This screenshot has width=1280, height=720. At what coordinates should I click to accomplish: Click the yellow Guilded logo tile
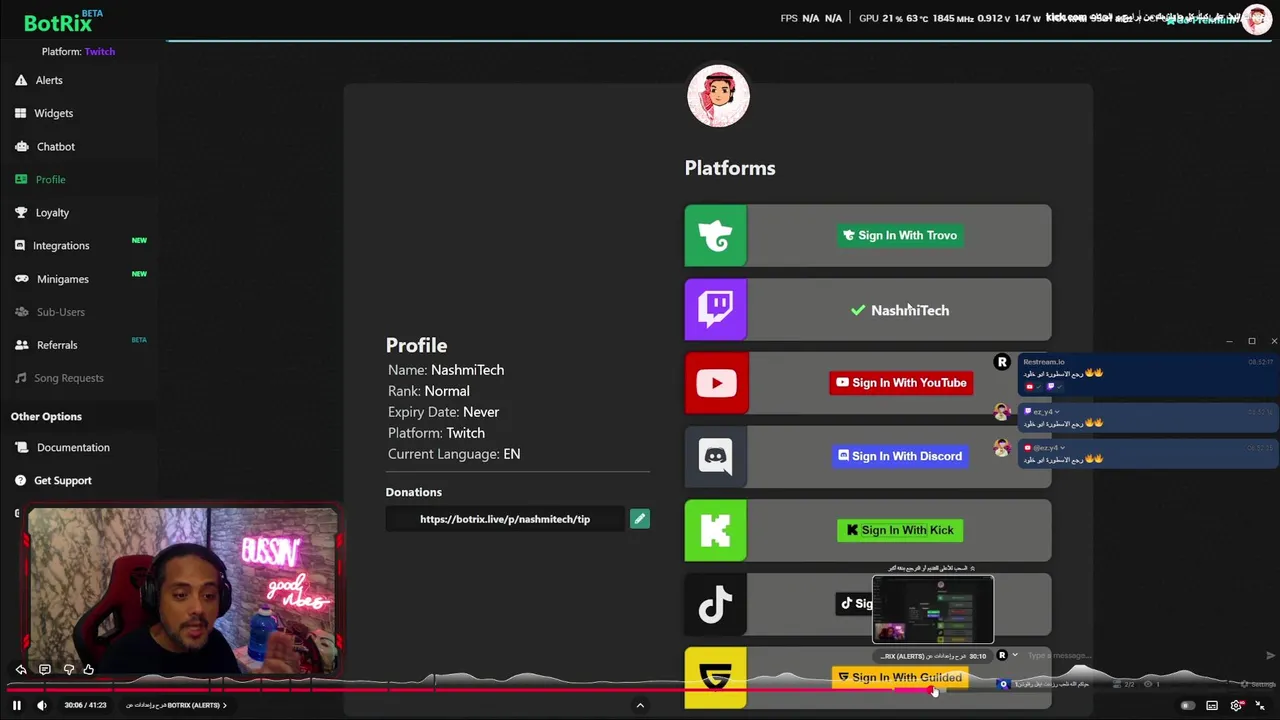715,678
